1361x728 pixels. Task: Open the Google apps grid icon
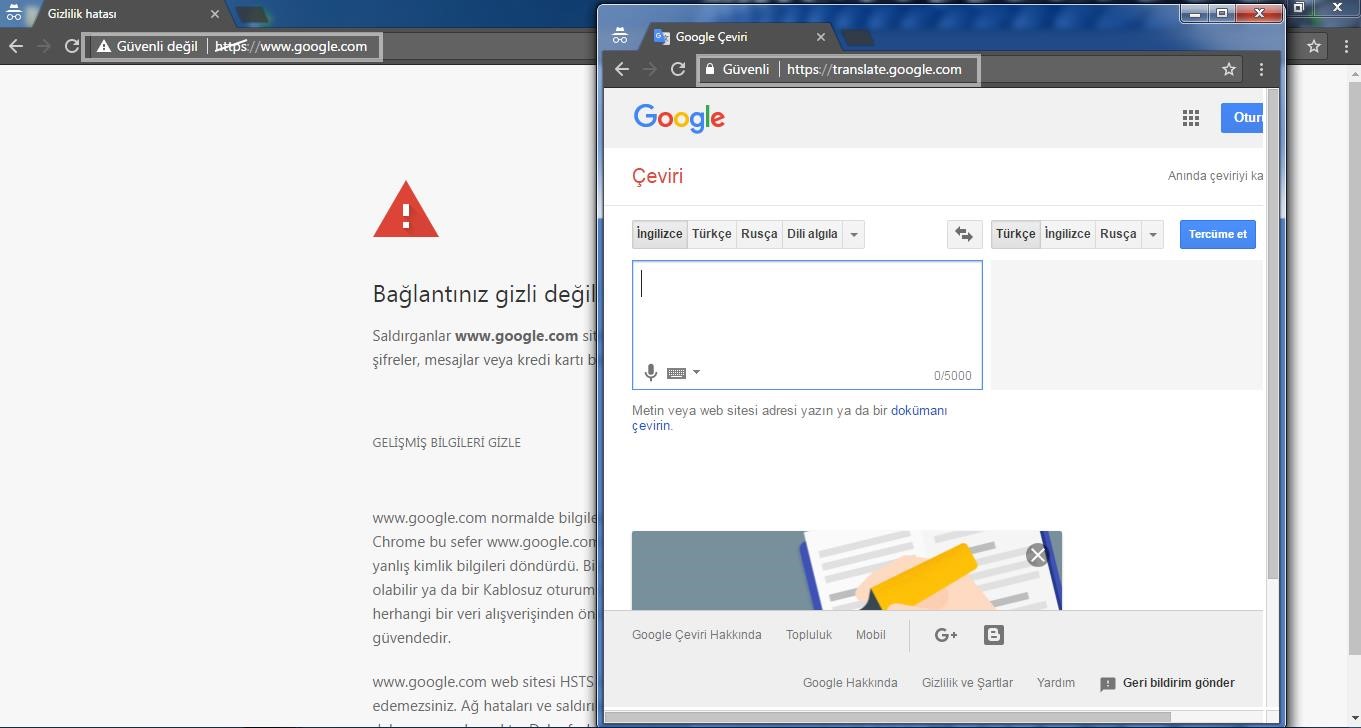coord(1190,118)
